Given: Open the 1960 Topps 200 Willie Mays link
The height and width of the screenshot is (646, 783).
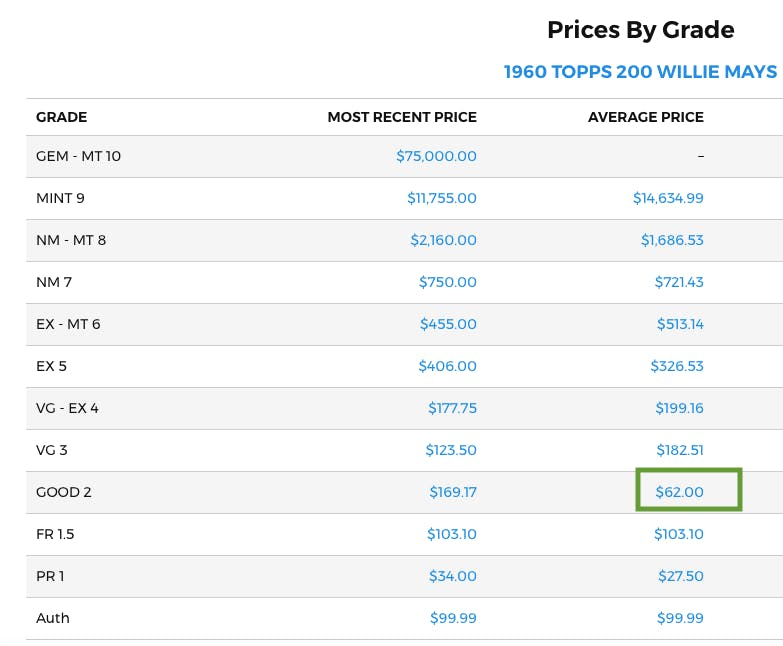Looking at the screenshot, I should pos(640,72).
